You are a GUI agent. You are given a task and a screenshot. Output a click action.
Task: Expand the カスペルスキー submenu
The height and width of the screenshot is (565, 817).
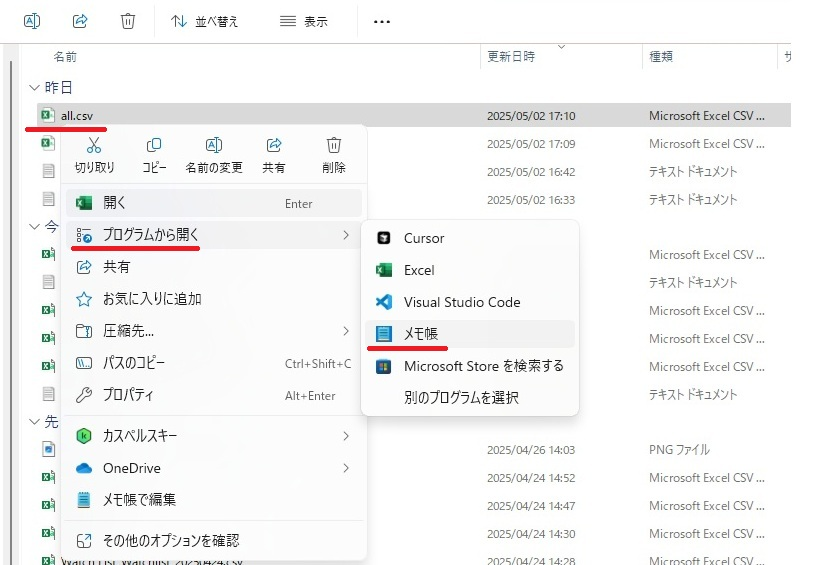click(214, 436)
